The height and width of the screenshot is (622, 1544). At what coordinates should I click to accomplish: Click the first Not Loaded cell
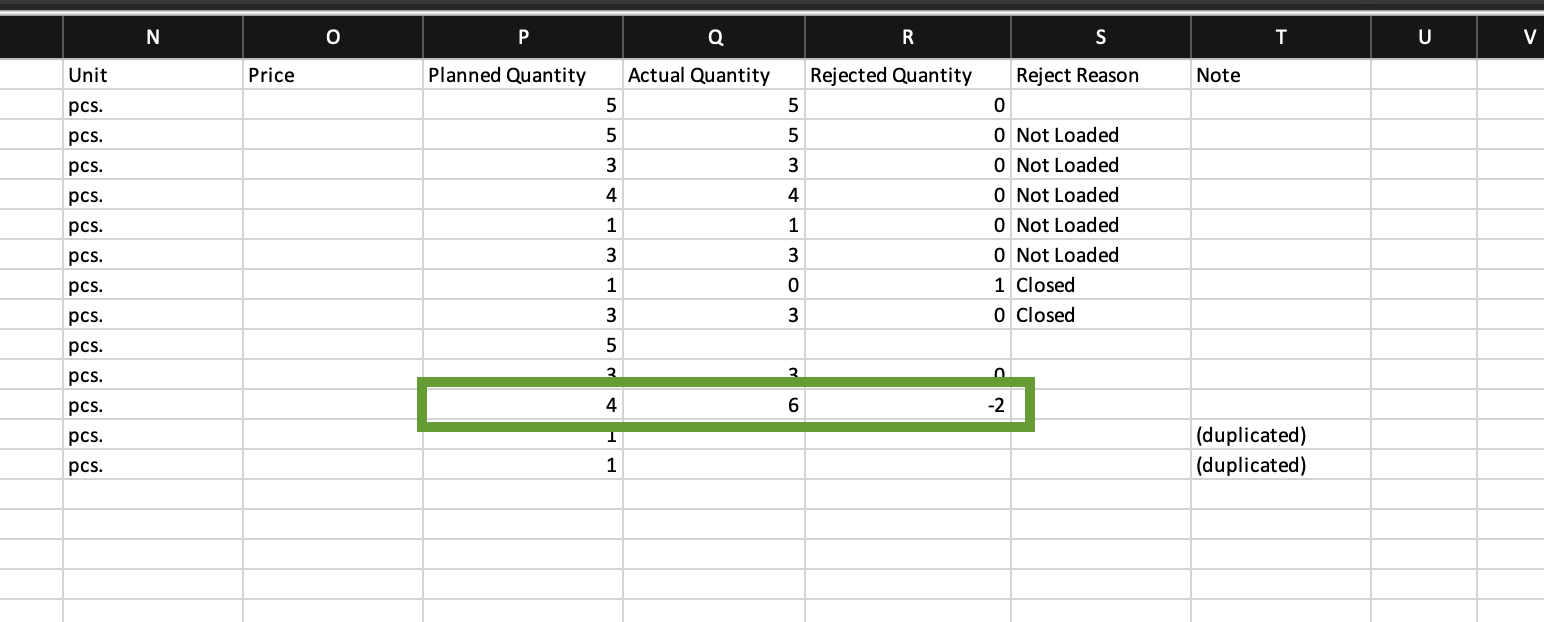(1101, 135)
